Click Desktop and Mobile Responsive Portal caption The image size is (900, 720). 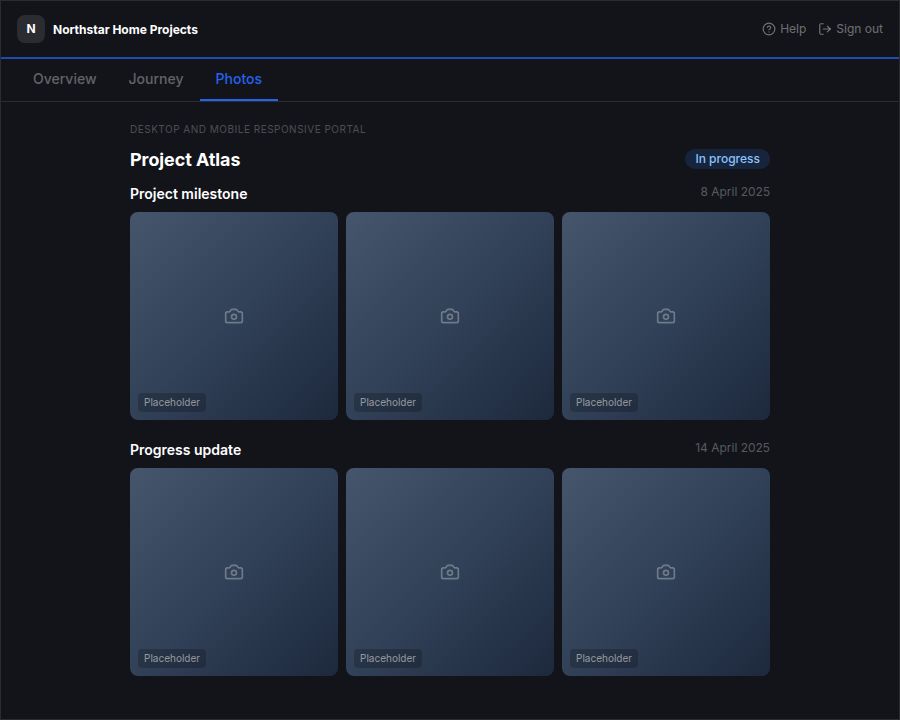(247, 129)
